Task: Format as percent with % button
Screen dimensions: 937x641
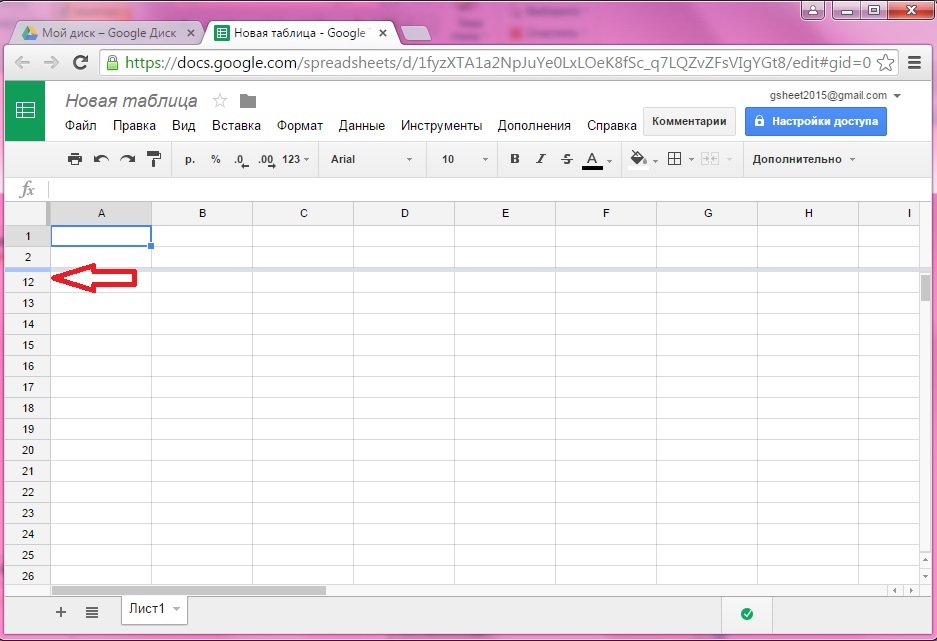Action: coord(216,159)
